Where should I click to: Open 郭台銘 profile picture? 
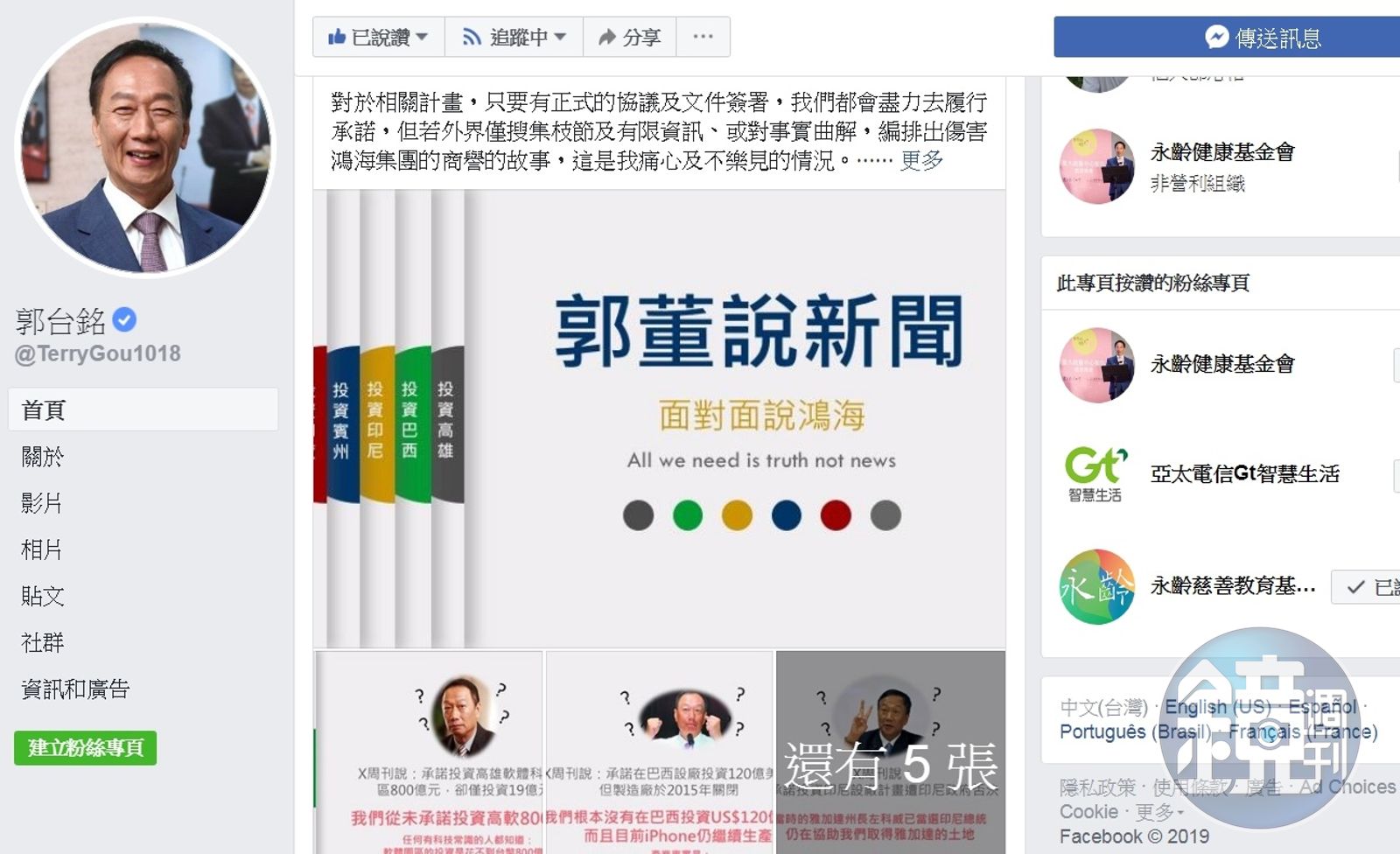[145, 146]
